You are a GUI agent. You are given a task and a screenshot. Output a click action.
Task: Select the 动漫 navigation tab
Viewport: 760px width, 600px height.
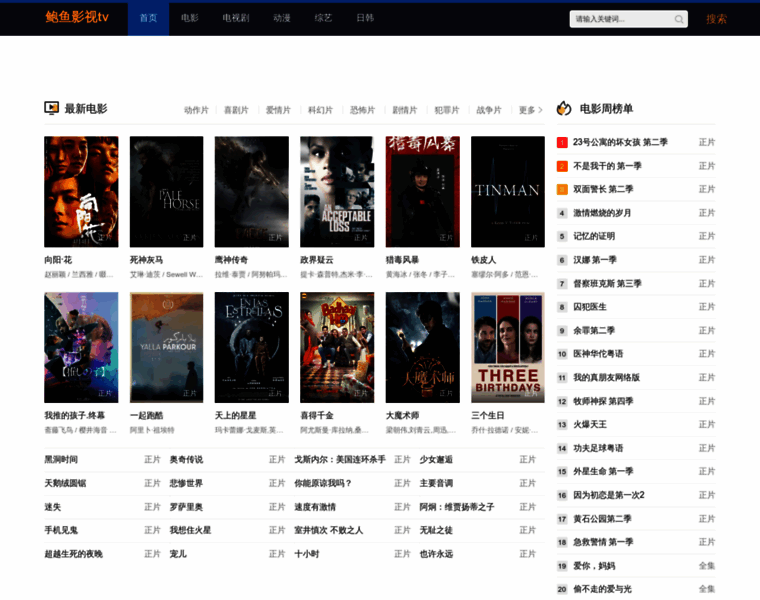[282, 18]
